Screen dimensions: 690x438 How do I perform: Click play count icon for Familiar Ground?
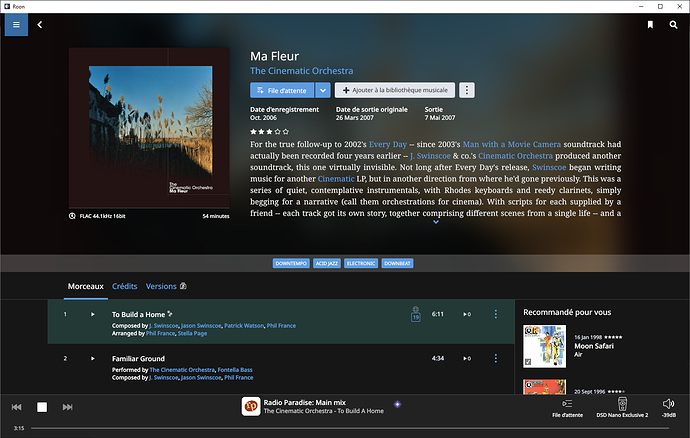click(x=467, y=358)
